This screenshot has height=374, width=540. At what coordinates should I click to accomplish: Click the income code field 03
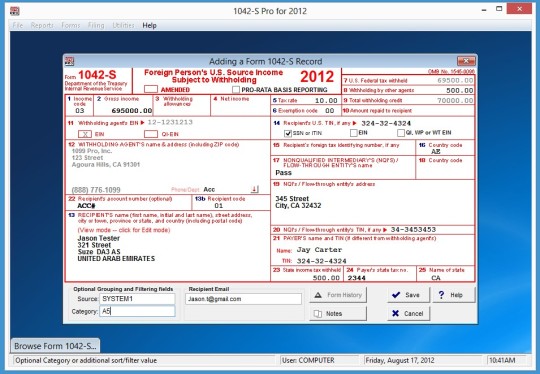[80, 111]
